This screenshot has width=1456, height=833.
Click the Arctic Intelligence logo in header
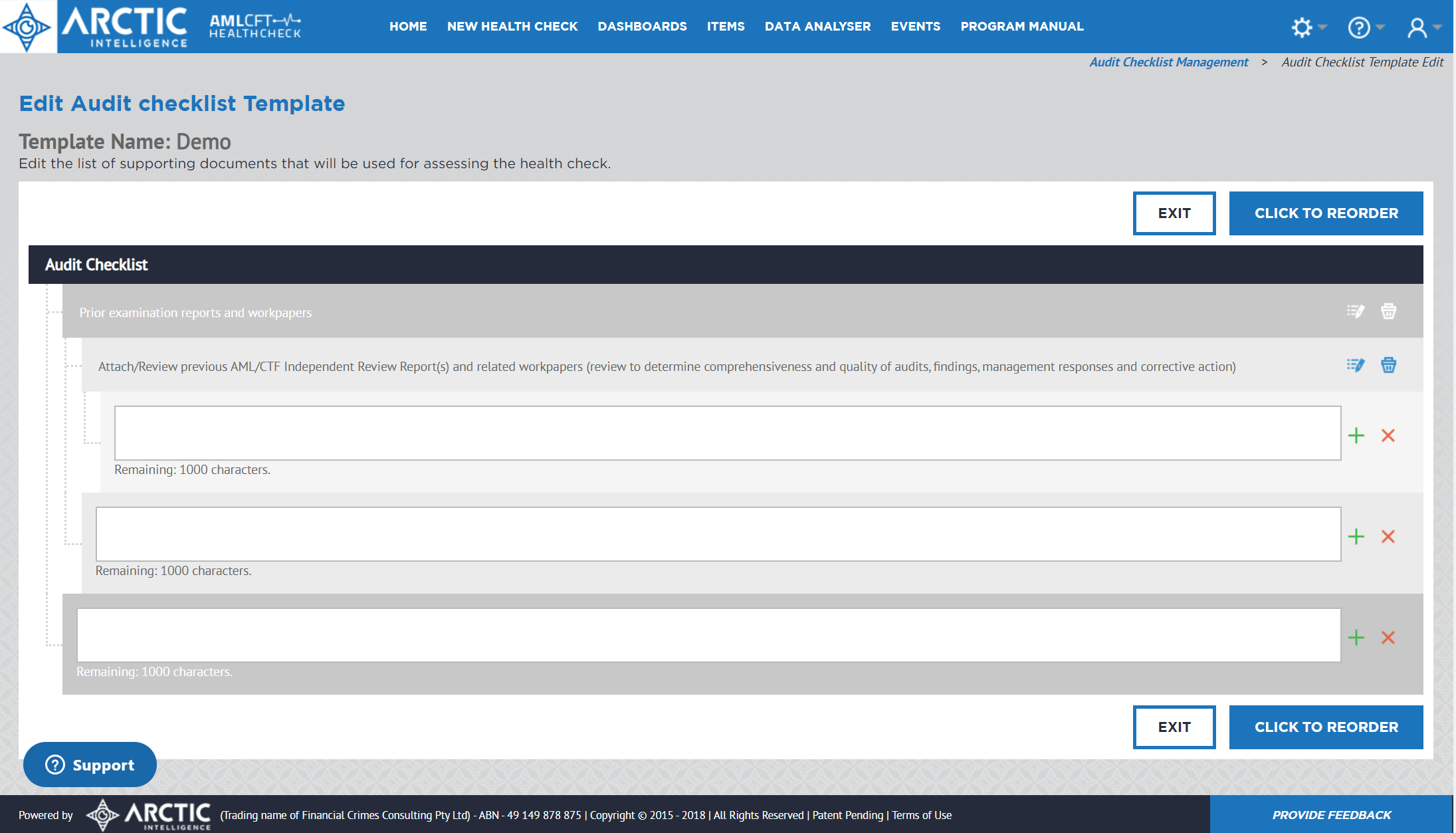click(95, 27)
